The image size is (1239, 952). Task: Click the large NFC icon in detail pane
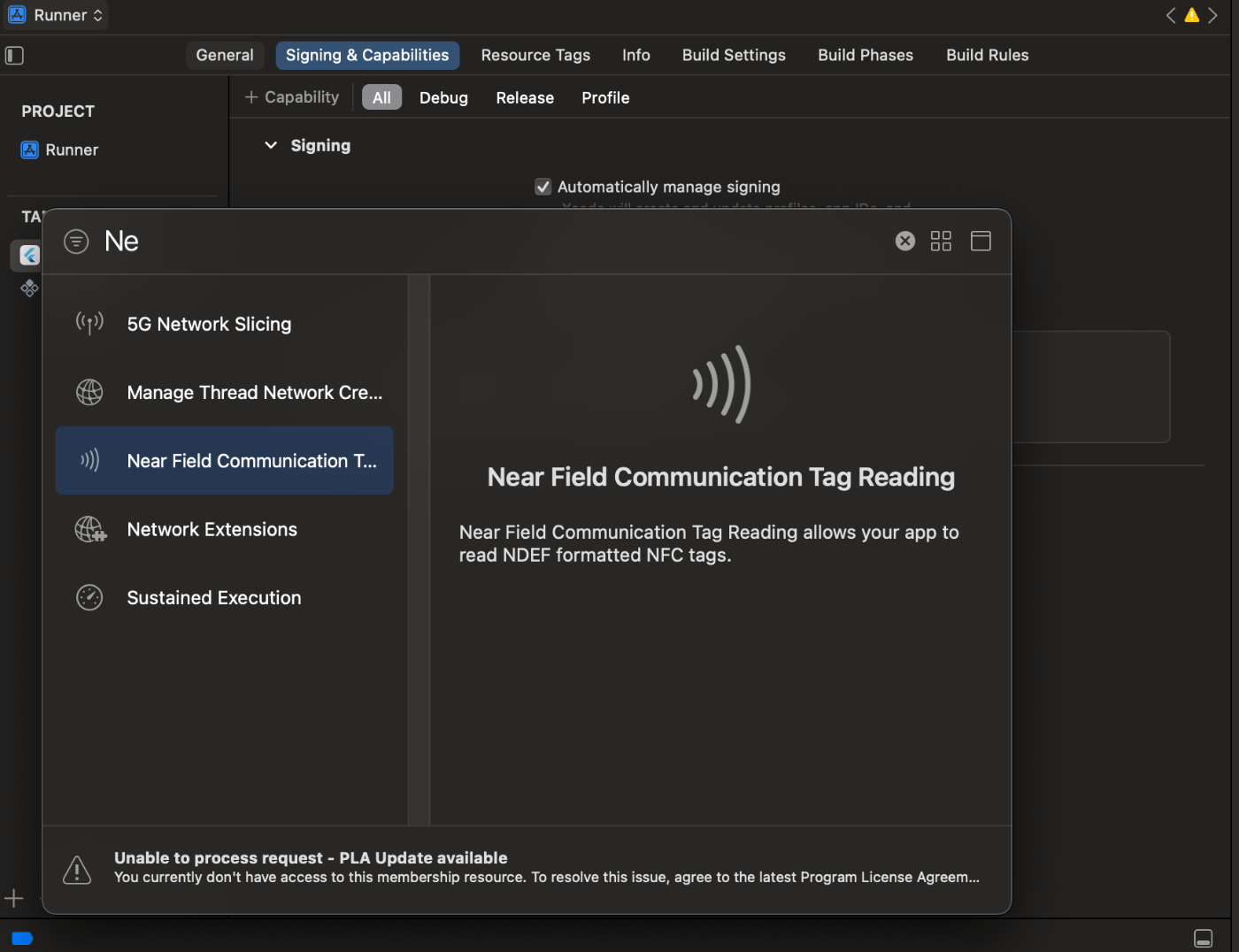coord(721,384)
